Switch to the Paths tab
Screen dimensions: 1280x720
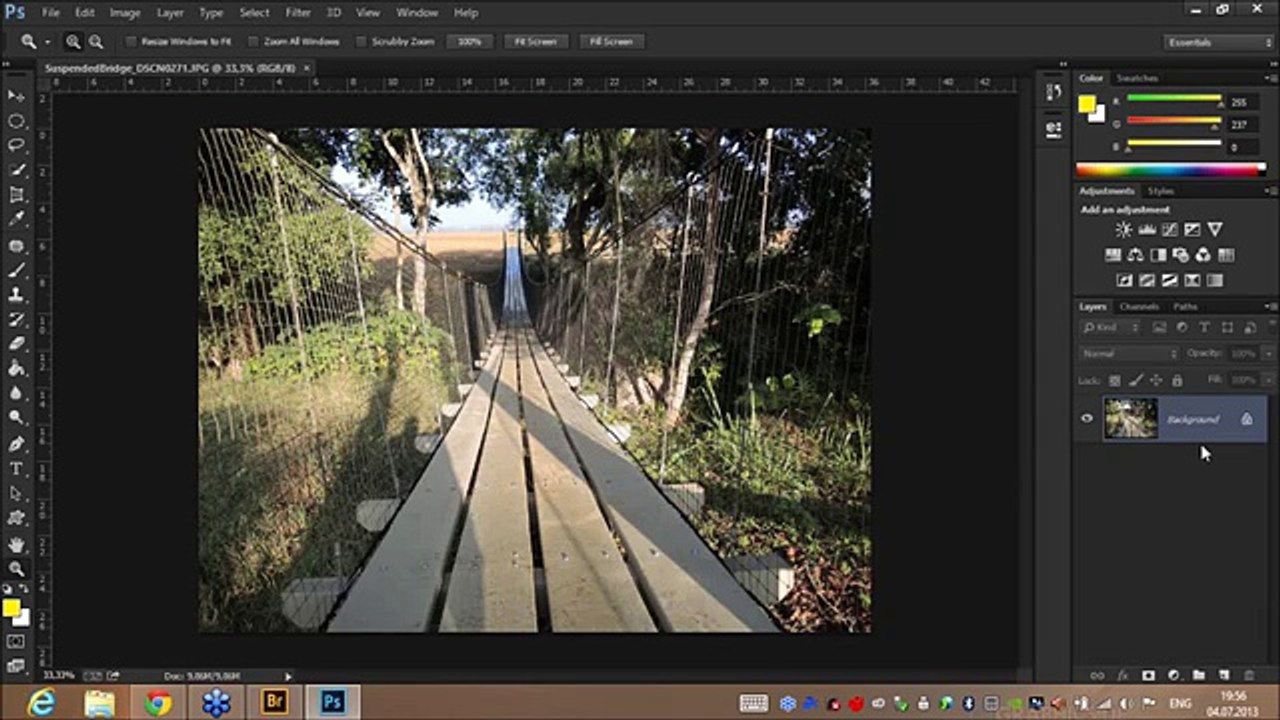point(1185,306)
